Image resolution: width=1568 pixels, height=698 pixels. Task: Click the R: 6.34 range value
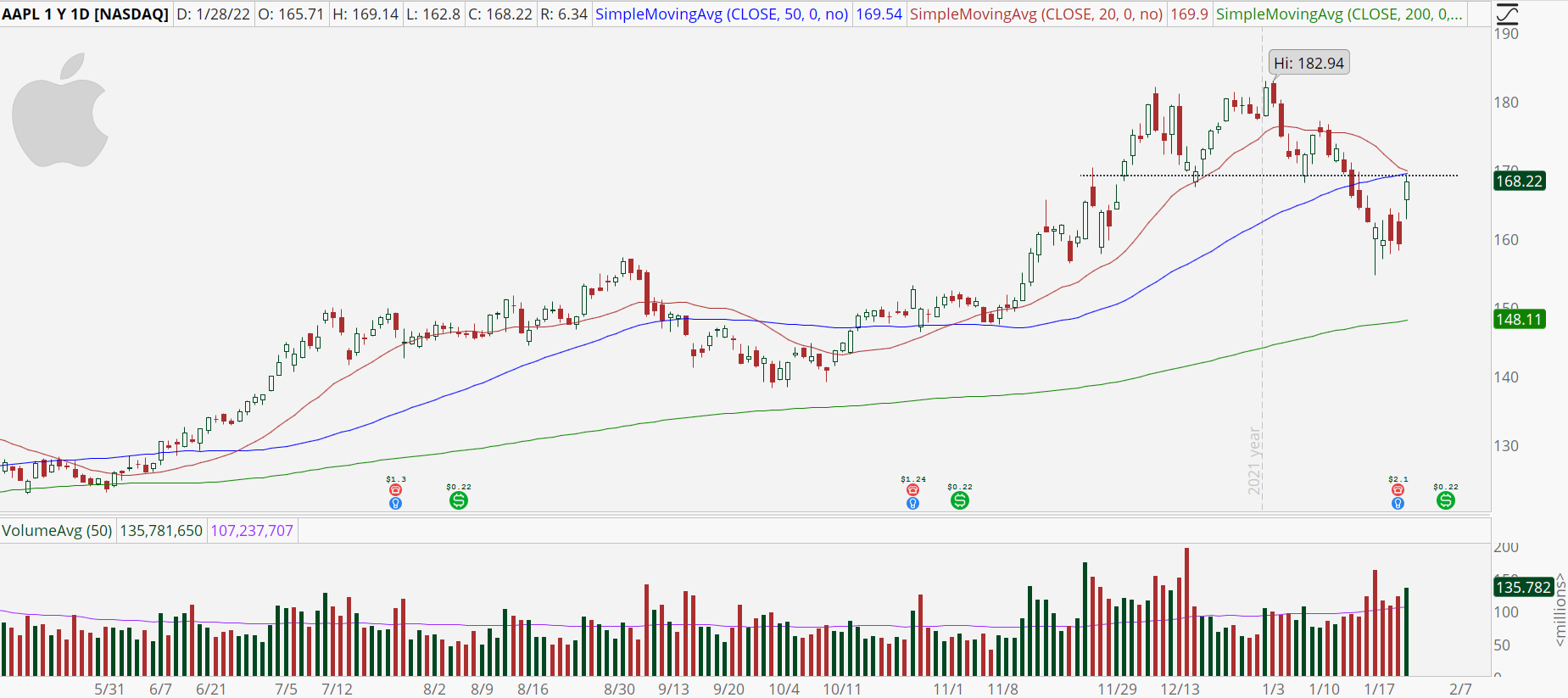[x=564, y=14]
